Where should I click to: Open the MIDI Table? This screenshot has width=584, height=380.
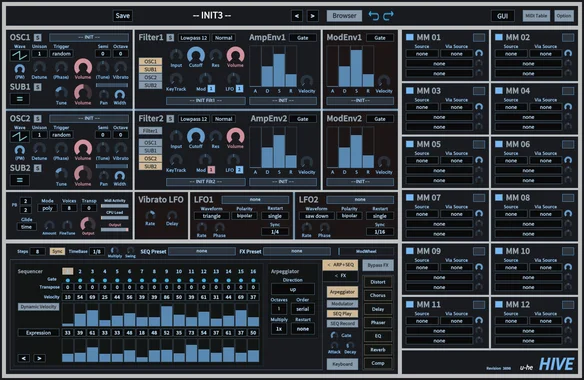click(536, 16)
